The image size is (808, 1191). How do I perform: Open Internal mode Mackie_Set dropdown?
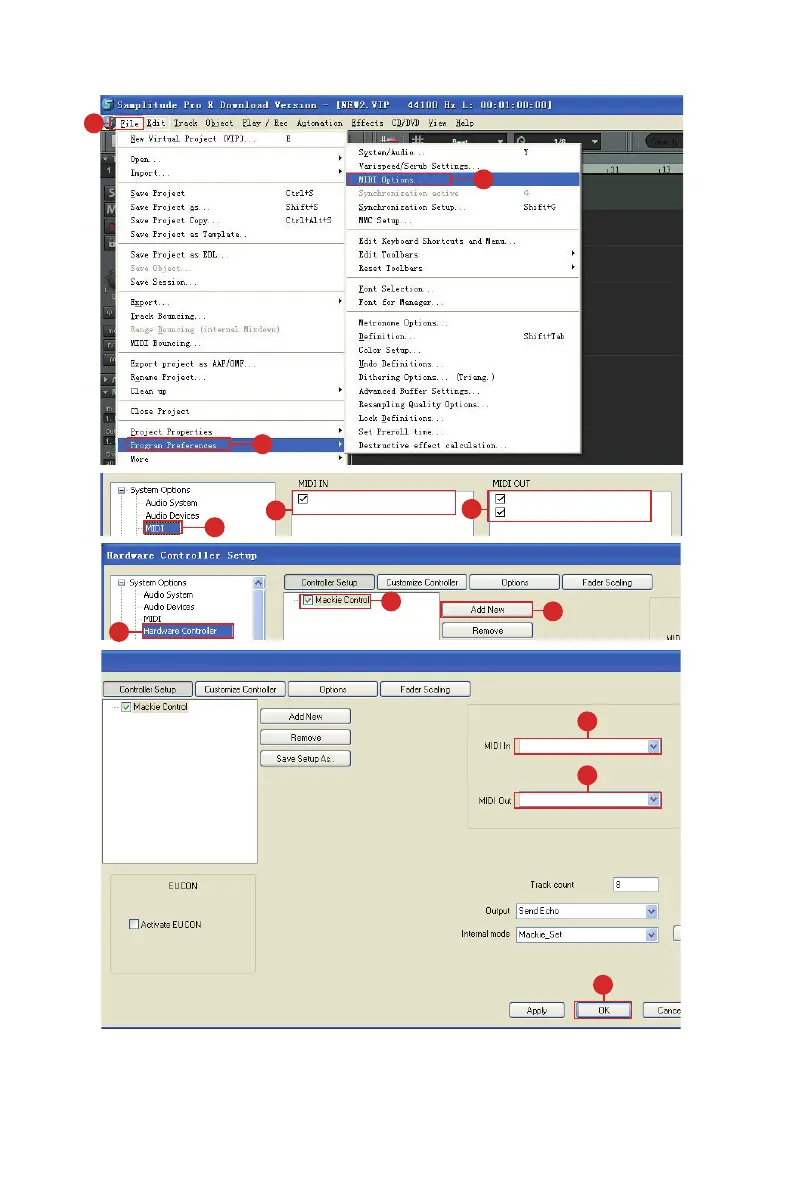click(652, 935)
